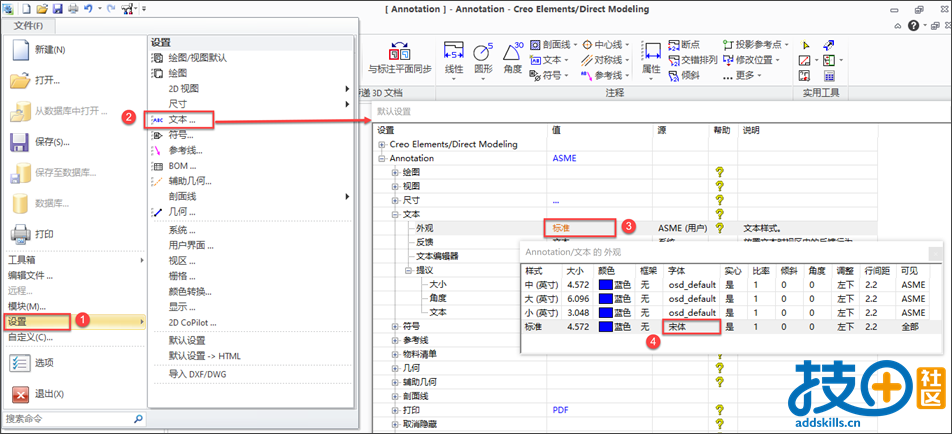952x434 pixels.
Task: Click the 线性 dimension icon
Action: coord(454,52)
